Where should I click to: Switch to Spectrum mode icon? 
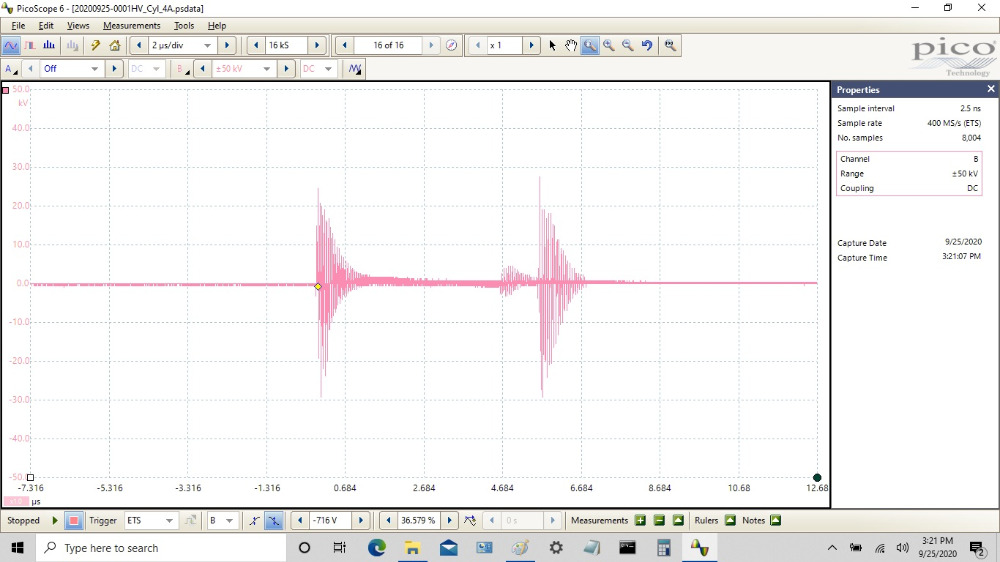[x=50, y=45]
